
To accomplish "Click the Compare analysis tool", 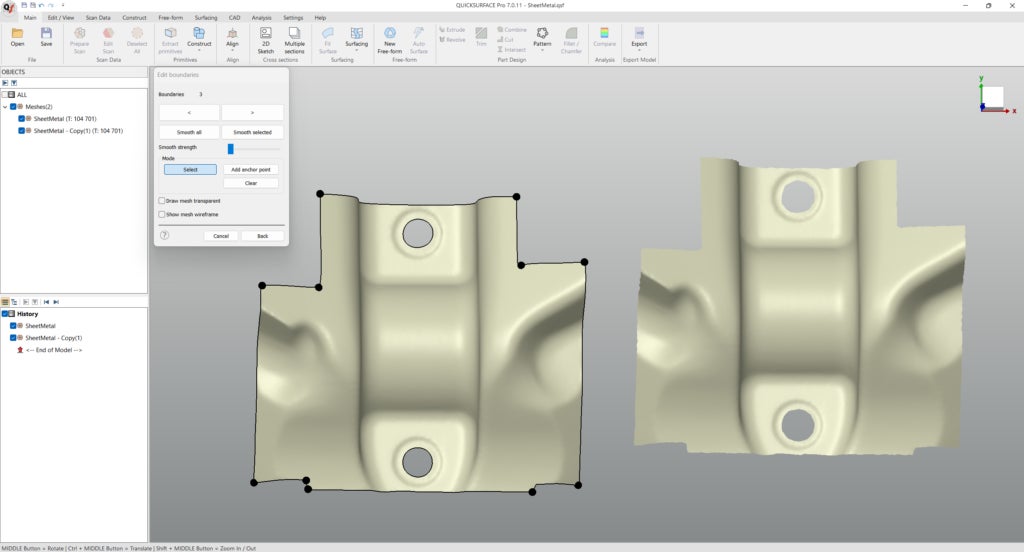I will [605, 37].
